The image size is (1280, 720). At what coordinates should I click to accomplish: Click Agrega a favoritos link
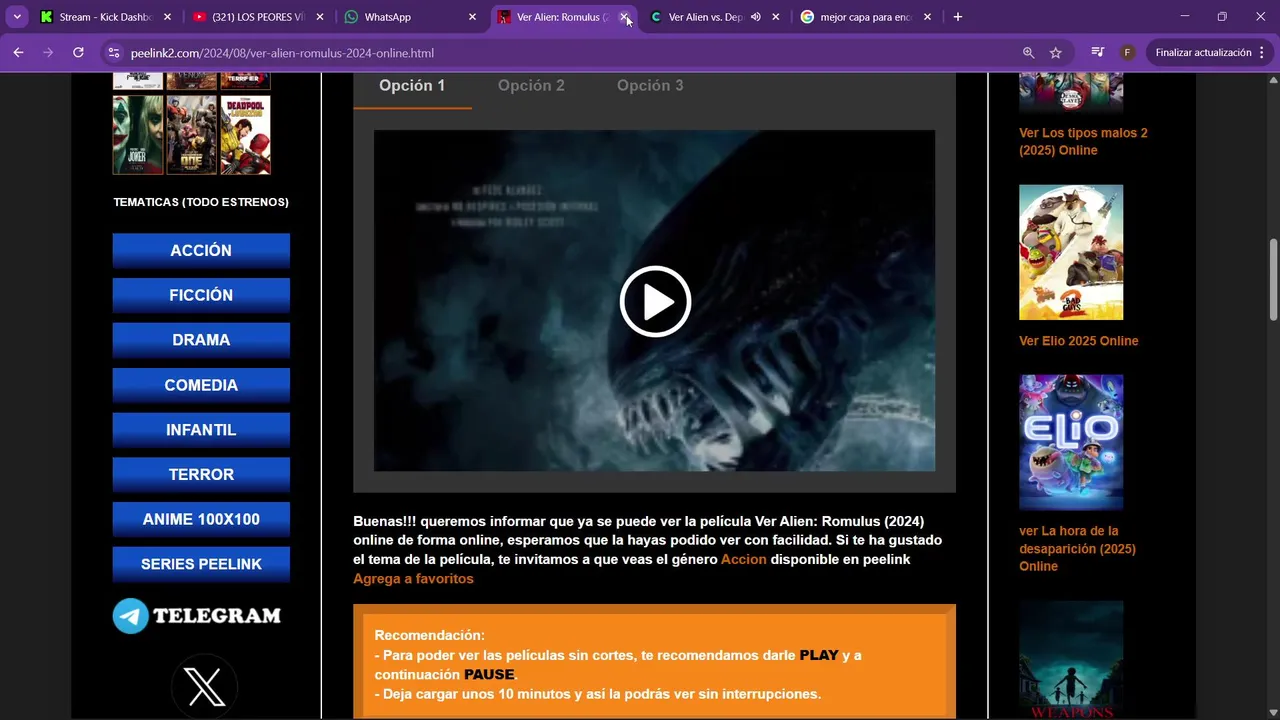[413, 579]
